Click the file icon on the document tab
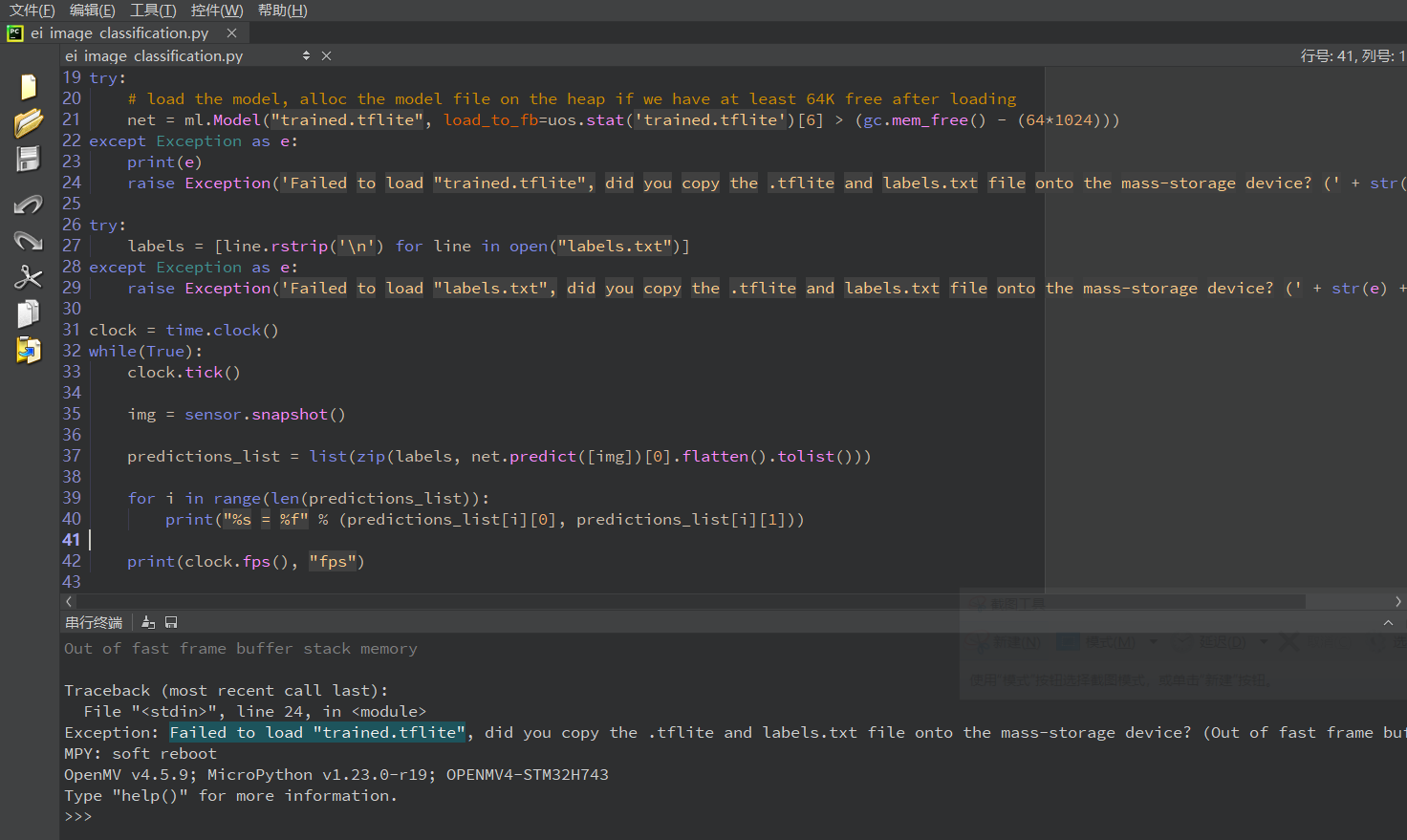1407x840 pixels. (x=14, y=32)
